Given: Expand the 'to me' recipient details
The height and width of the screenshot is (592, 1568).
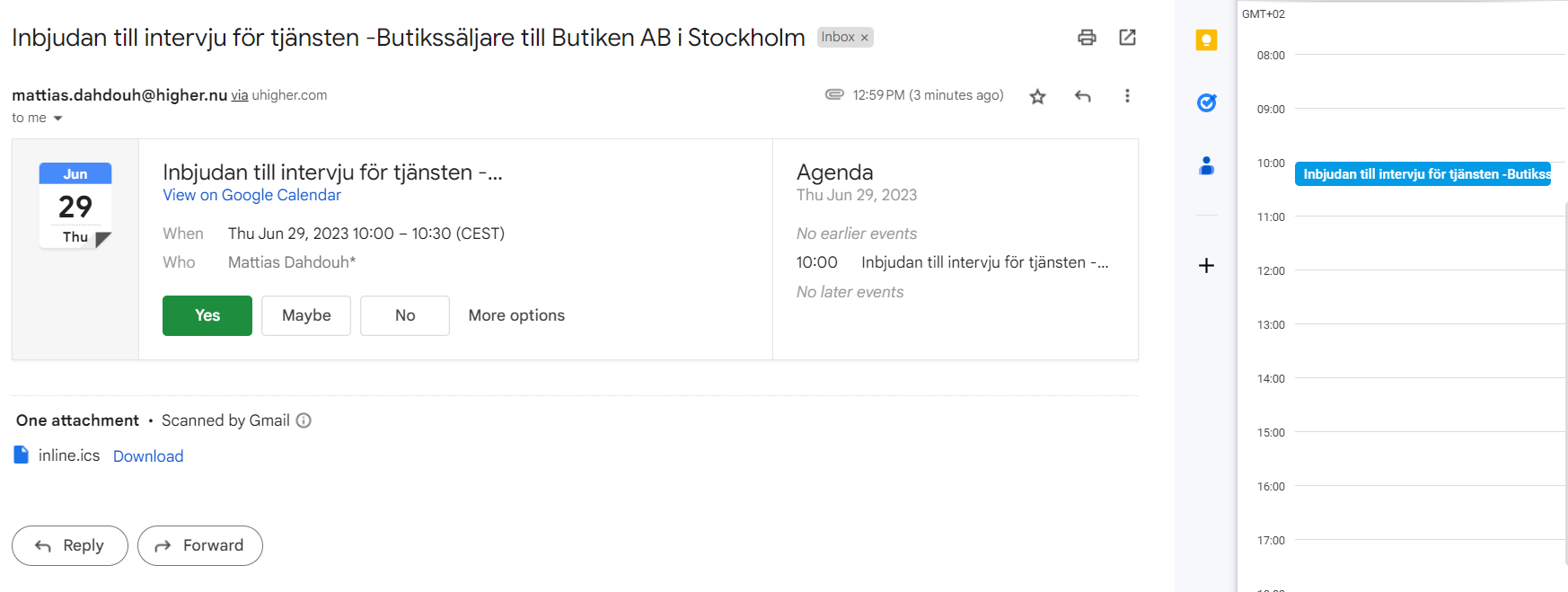Looking at the screenshot, I should click(57, 119).
